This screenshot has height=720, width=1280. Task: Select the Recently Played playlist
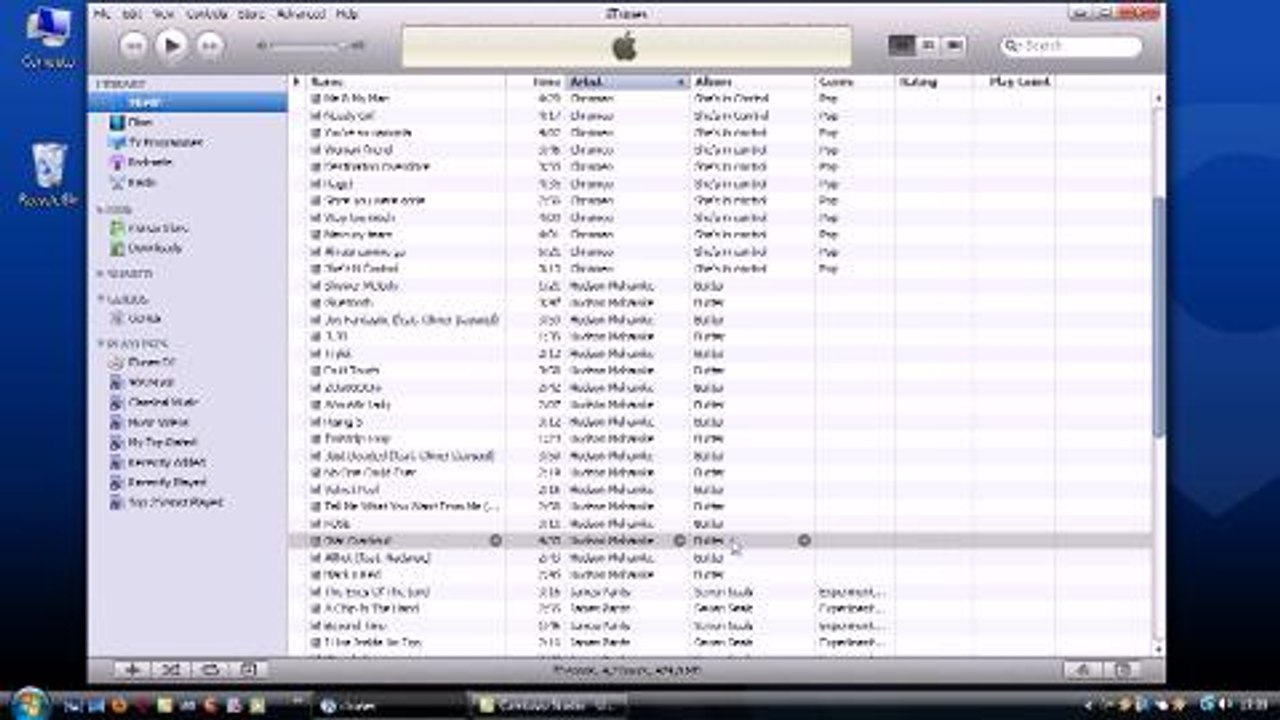click(x=166, y=482)
